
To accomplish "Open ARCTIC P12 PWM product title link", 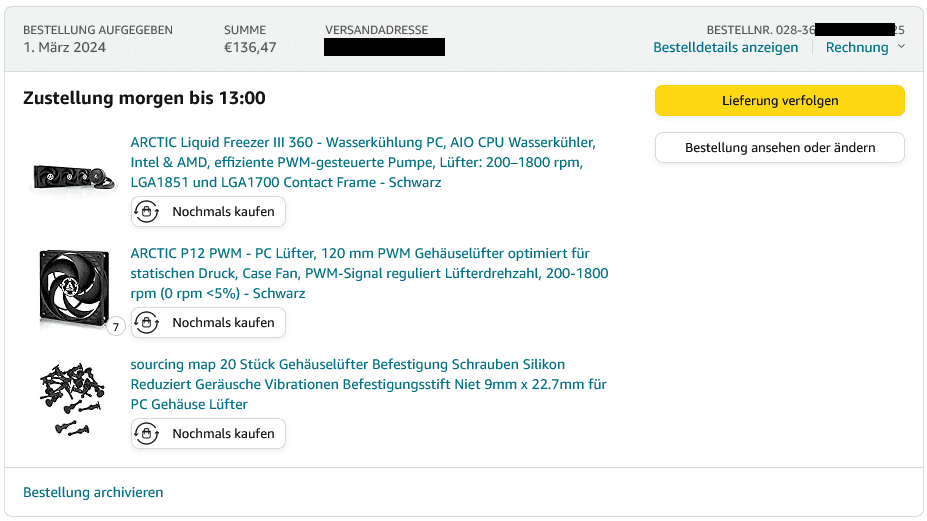I will pyautogui.click(x=369, y=273).
